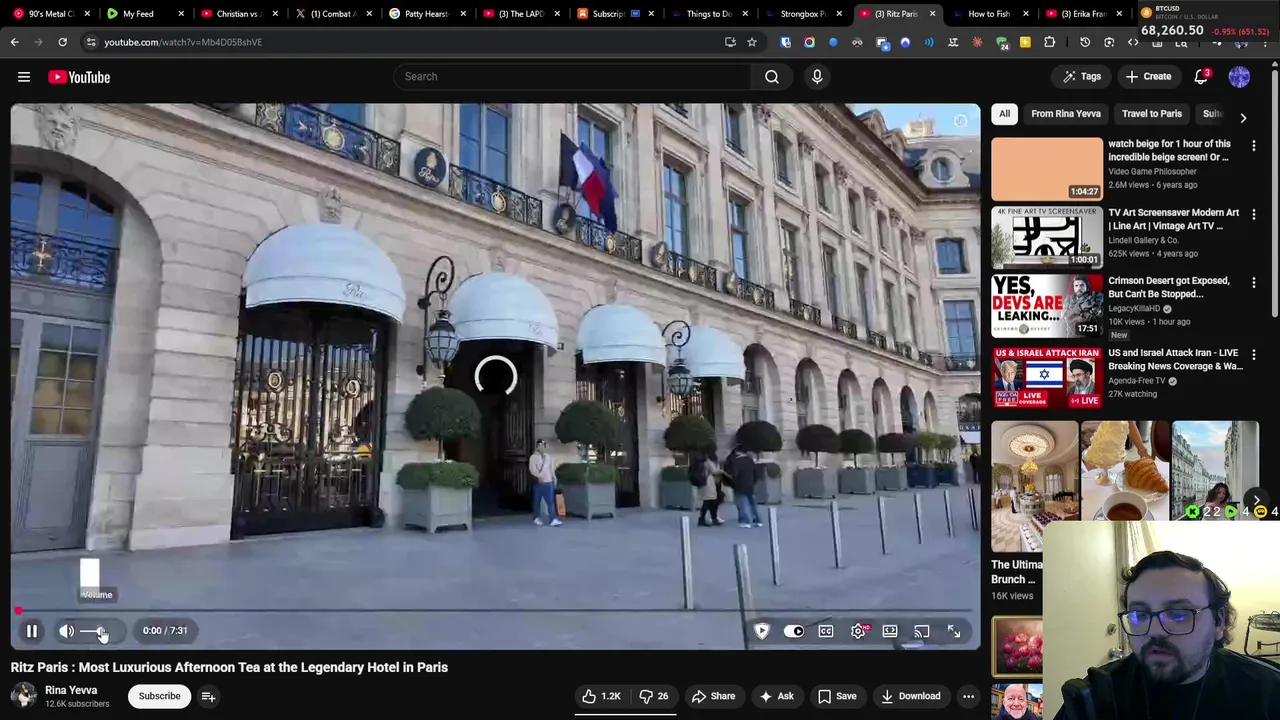Image resolution: width=1280 pixels, height=720 pixels.
Task: Reload the page
Action: tap(62, 42)
